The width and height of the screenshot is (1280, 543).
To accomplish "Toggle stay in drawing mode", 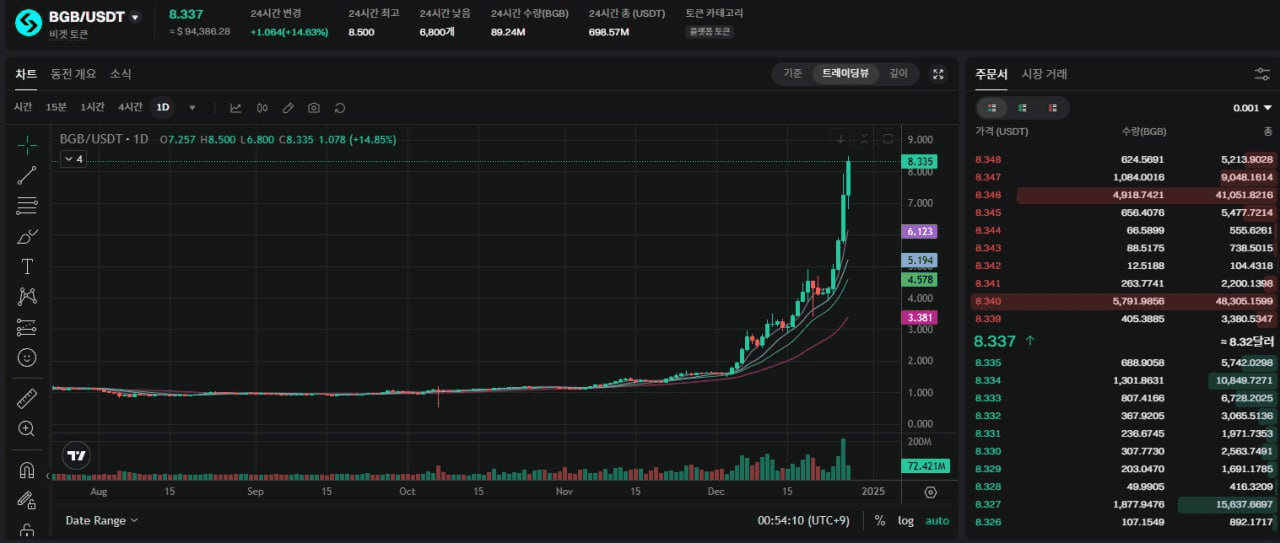I will point(27,499).
